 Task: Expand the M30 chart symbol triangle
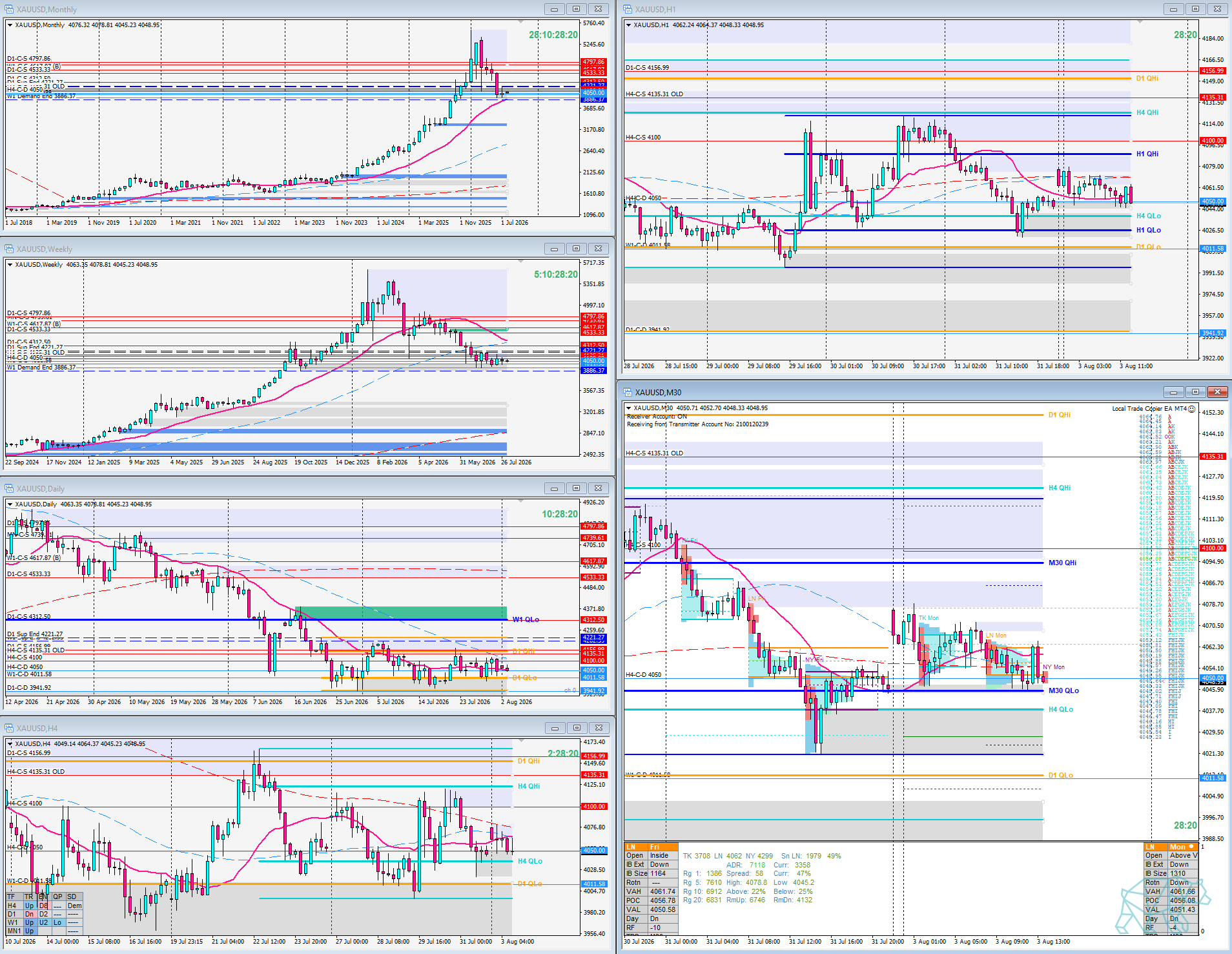pos(628,408)
